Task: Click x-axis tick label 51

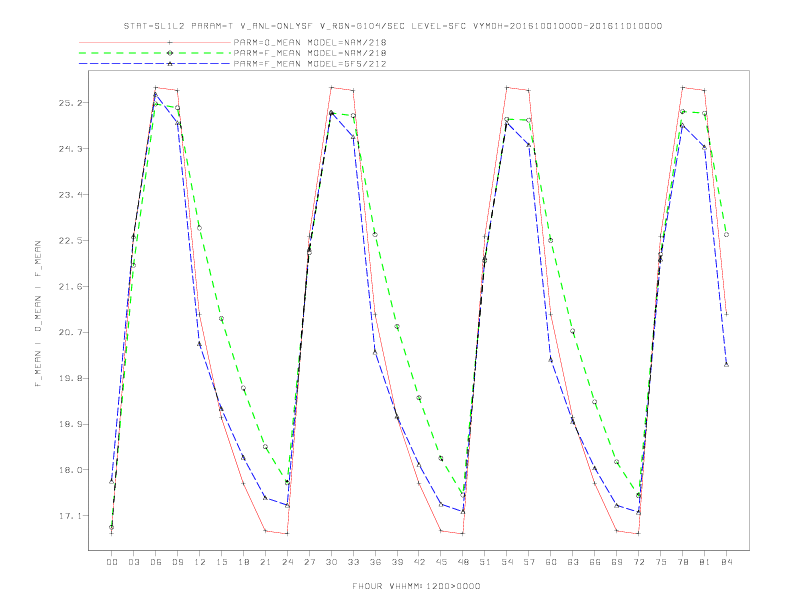Action: coord(485,562)
